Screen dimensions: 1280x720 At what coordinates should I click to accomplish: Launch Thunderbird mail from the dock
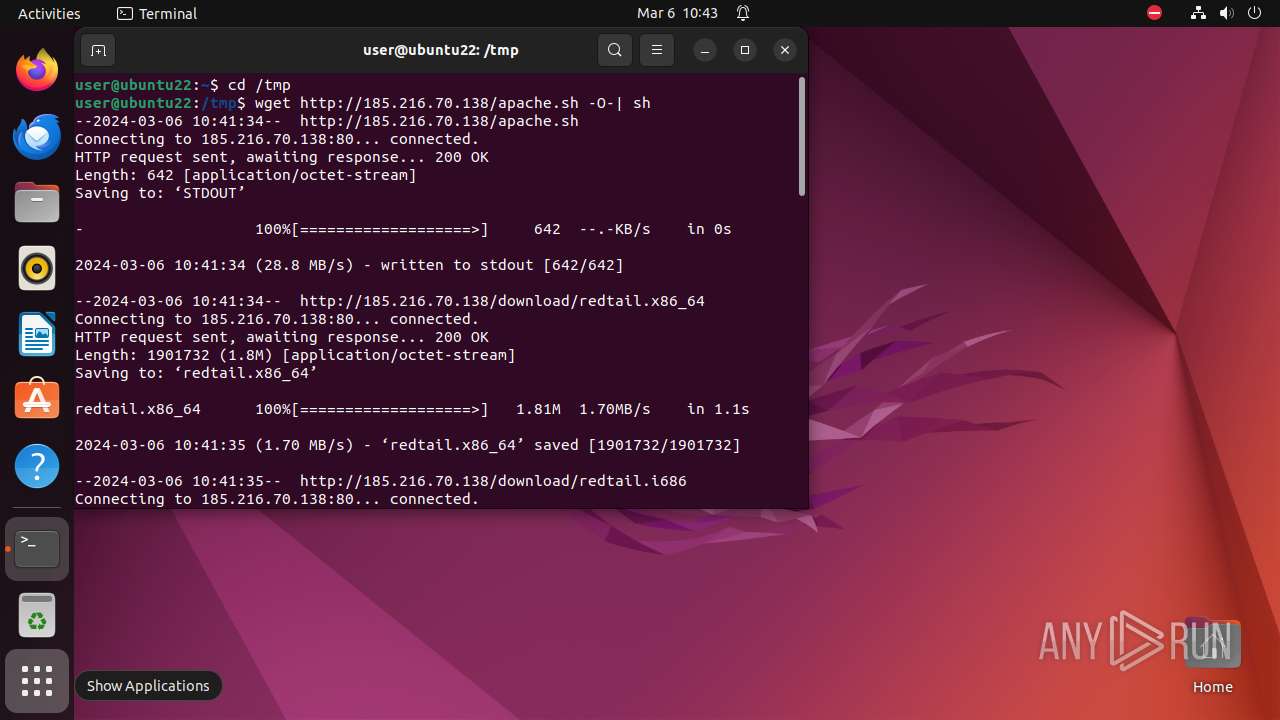[37, 136]
